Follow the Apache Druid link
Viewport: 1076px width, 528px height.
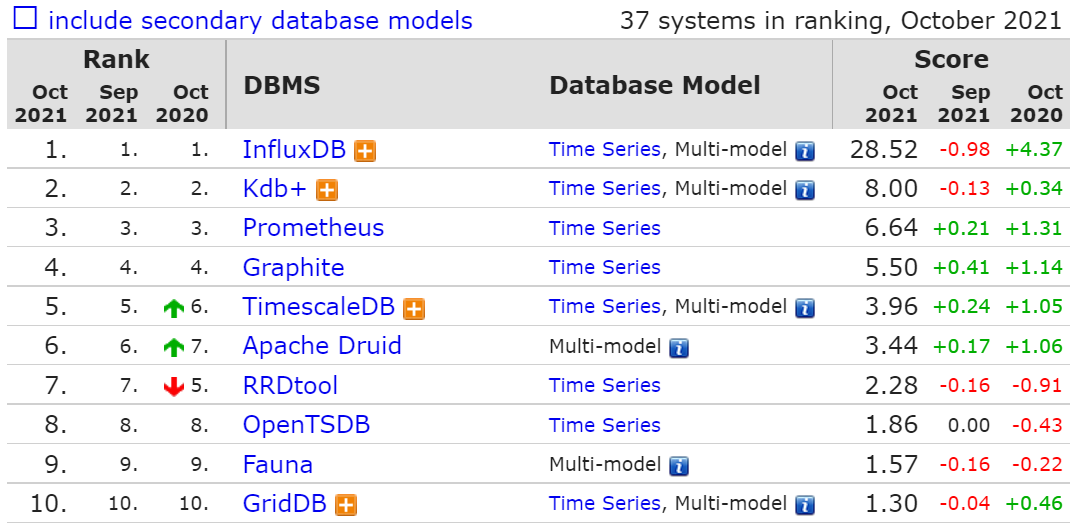[322, 345]
